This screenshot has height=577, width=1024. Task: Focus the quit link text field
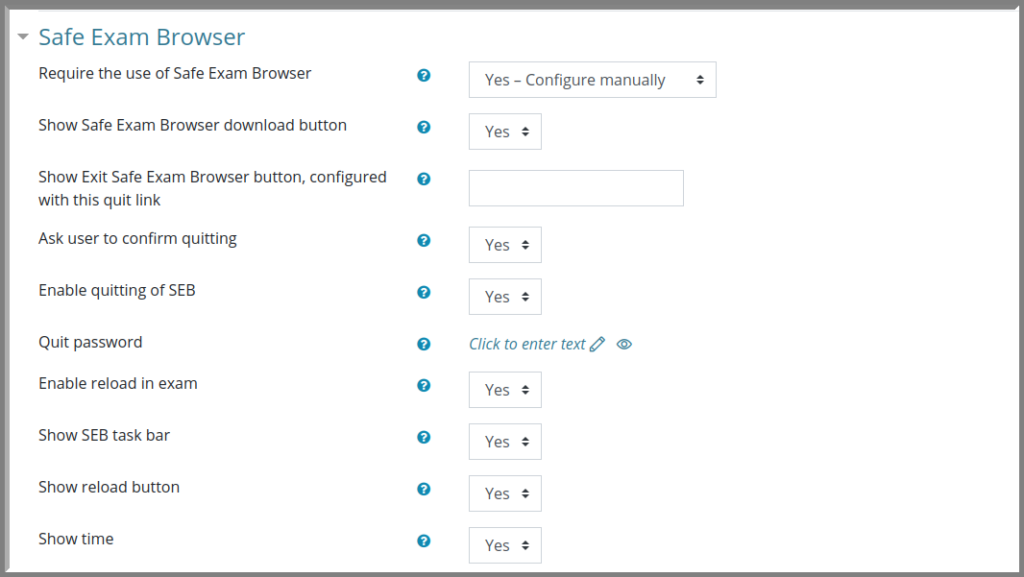click(576, 188)
